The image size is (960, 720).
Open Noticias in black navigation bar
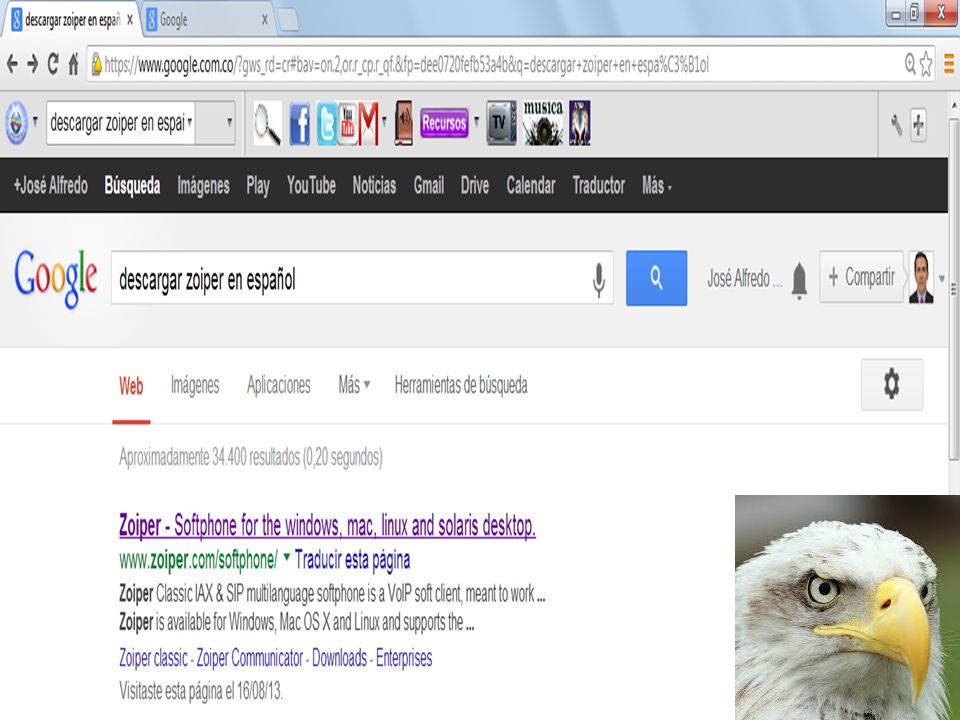pos(374,186)
